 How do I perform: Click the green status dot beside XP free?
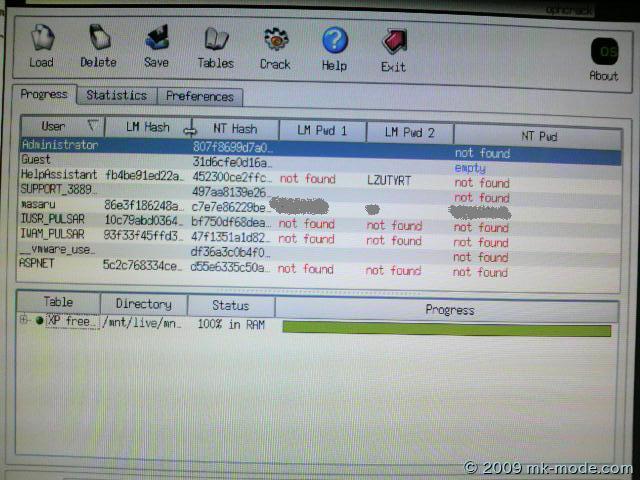click(x=40, y=321)
